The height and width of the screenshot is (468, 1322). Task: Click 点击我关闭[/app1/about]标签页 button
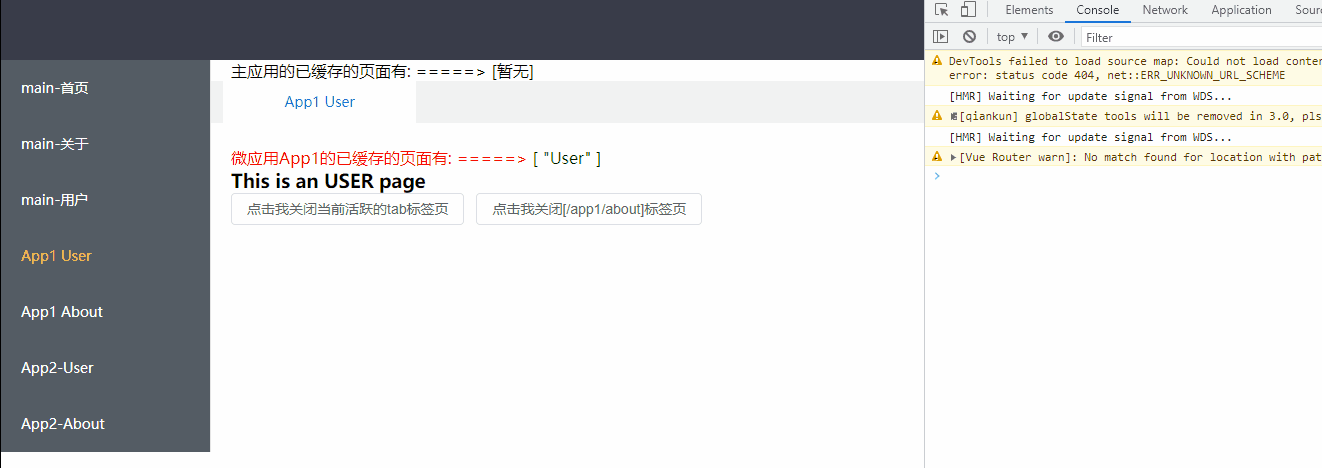point(589,209)
